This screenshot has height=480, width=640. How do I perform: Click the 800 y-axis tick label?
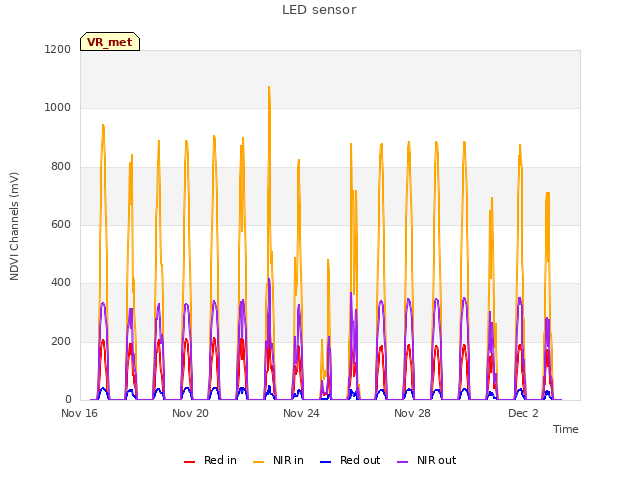pos(61,167)
